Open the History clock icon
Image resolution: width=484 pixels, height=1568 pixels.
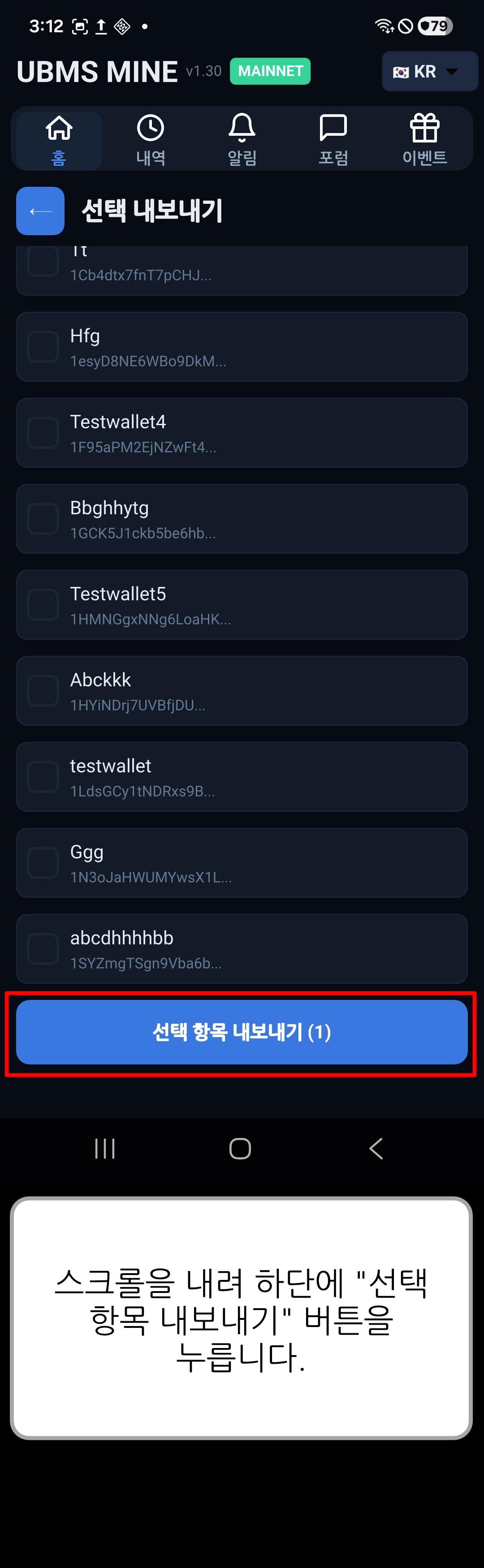pos(151,129)
